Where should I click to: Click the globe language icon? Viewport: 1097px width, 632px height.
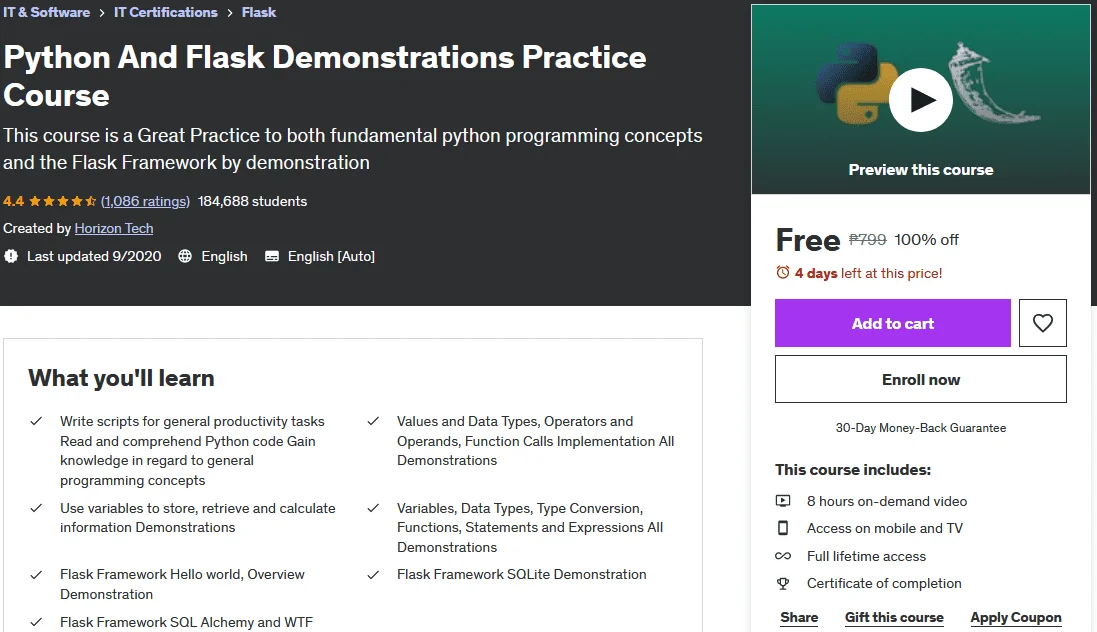click(185, 256)
